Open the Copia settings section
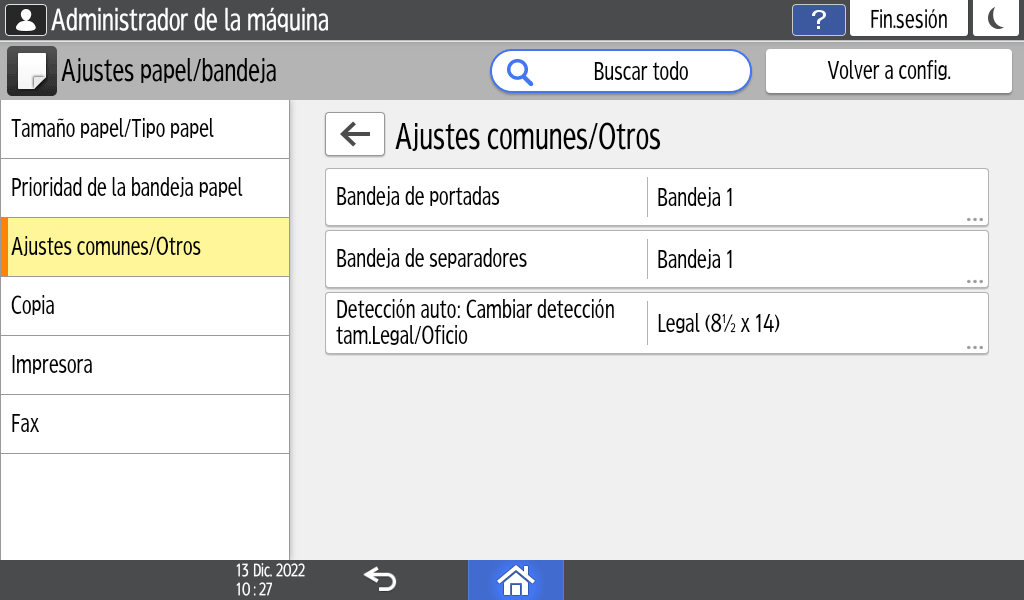 pos(145,306)
